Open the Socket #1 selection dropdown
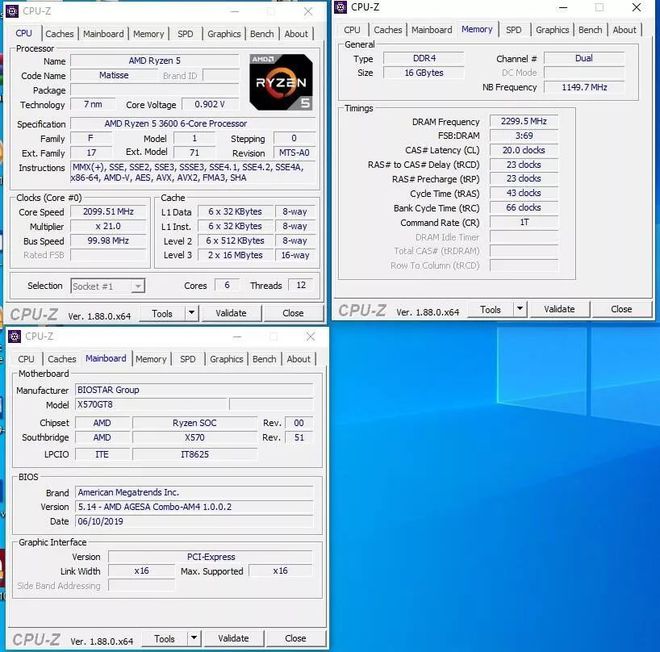 (x=107, y=286)
